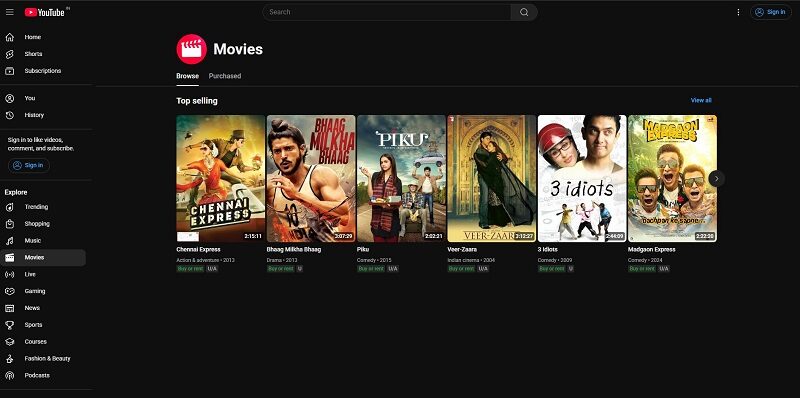Click the Movies clapperboard sidebar icon

(10, 258)
